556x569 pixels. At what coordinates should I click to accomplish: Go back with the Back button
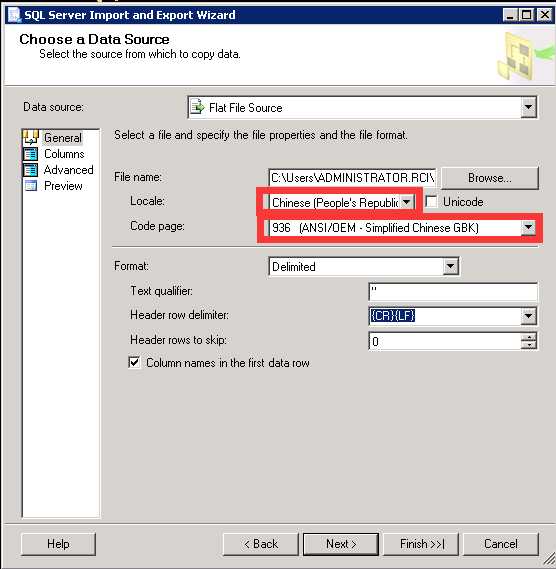(261, 544)
